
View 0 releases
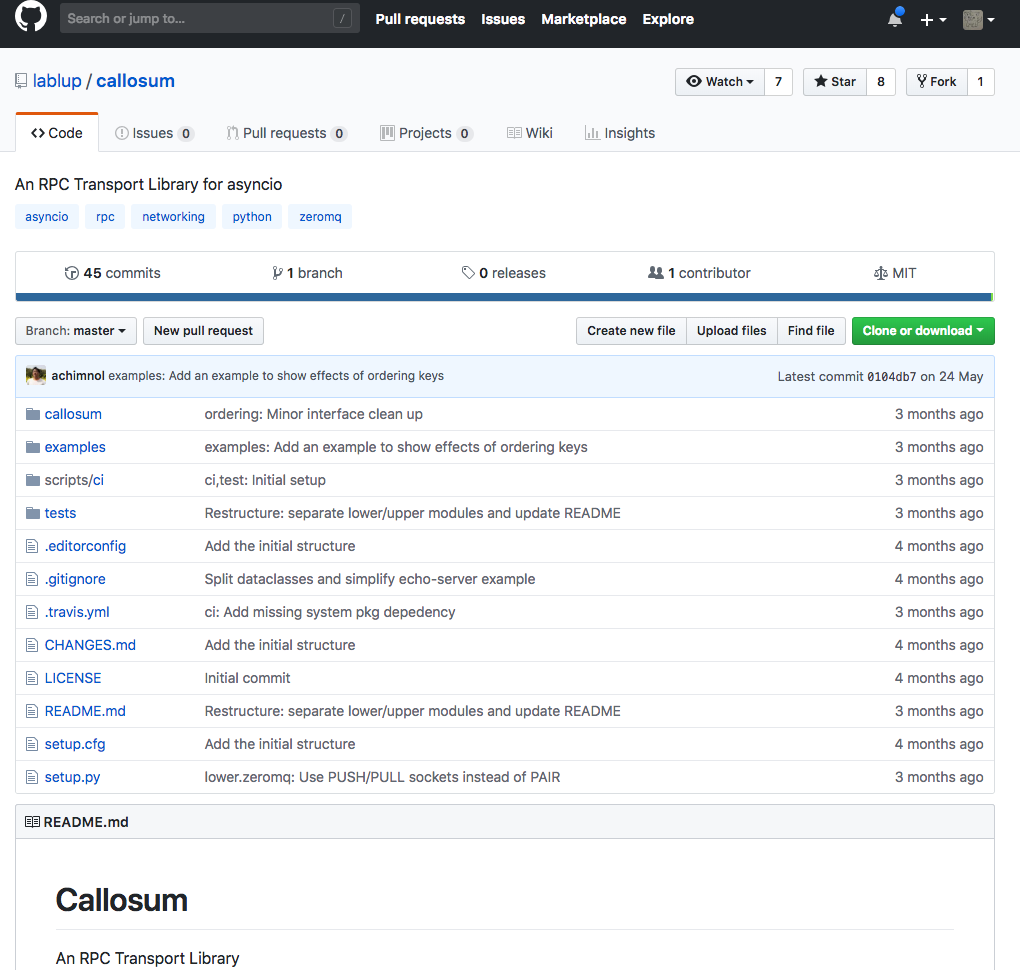[x=503, y=273]
